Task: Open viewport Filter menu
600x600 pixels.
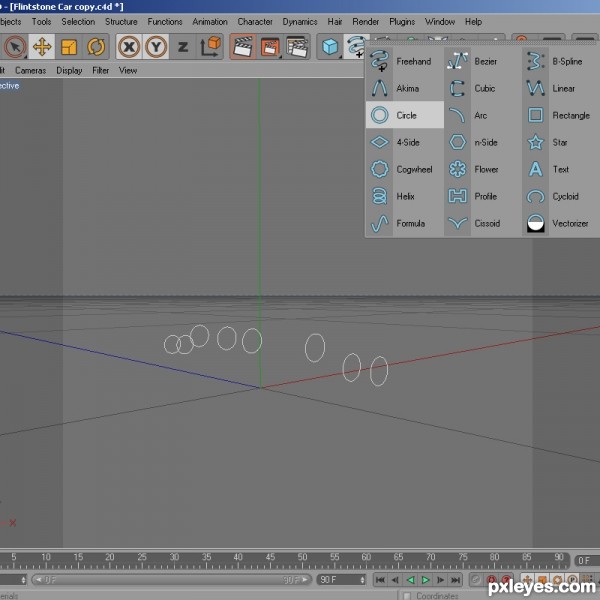Action: [100, 70]
